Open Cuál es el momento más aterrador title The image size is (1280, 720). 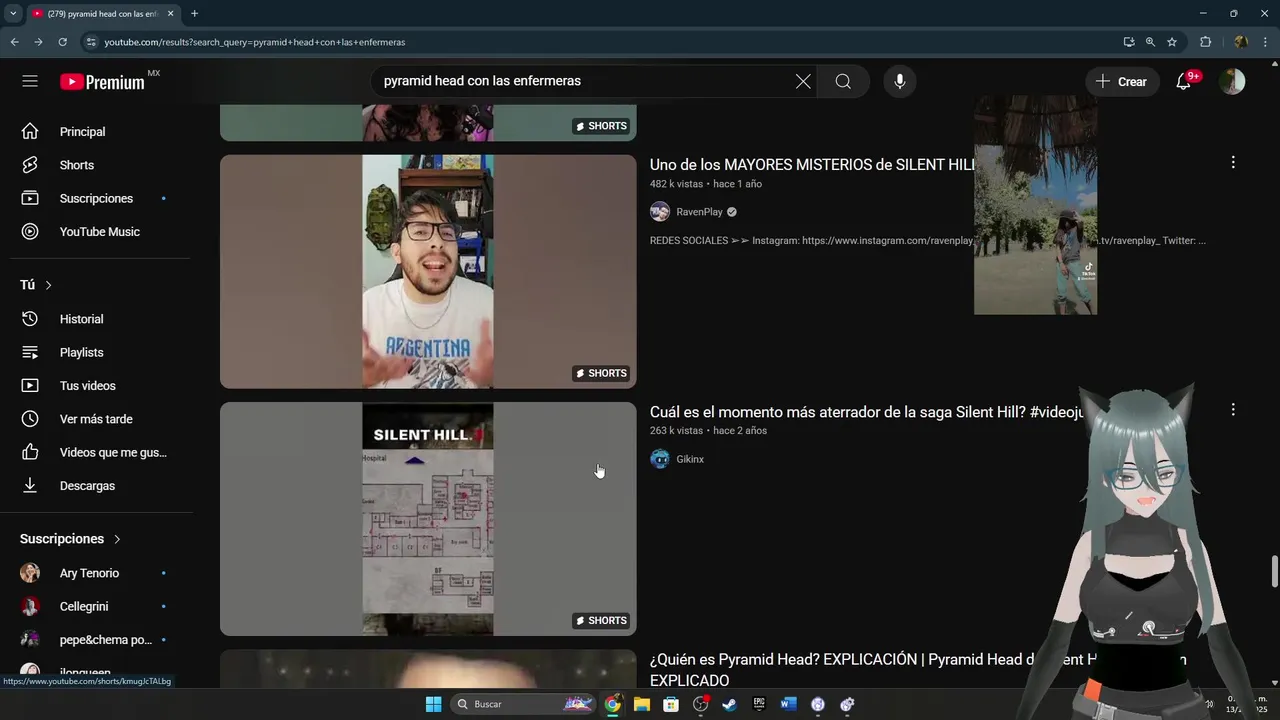click(x=867, y=412)
